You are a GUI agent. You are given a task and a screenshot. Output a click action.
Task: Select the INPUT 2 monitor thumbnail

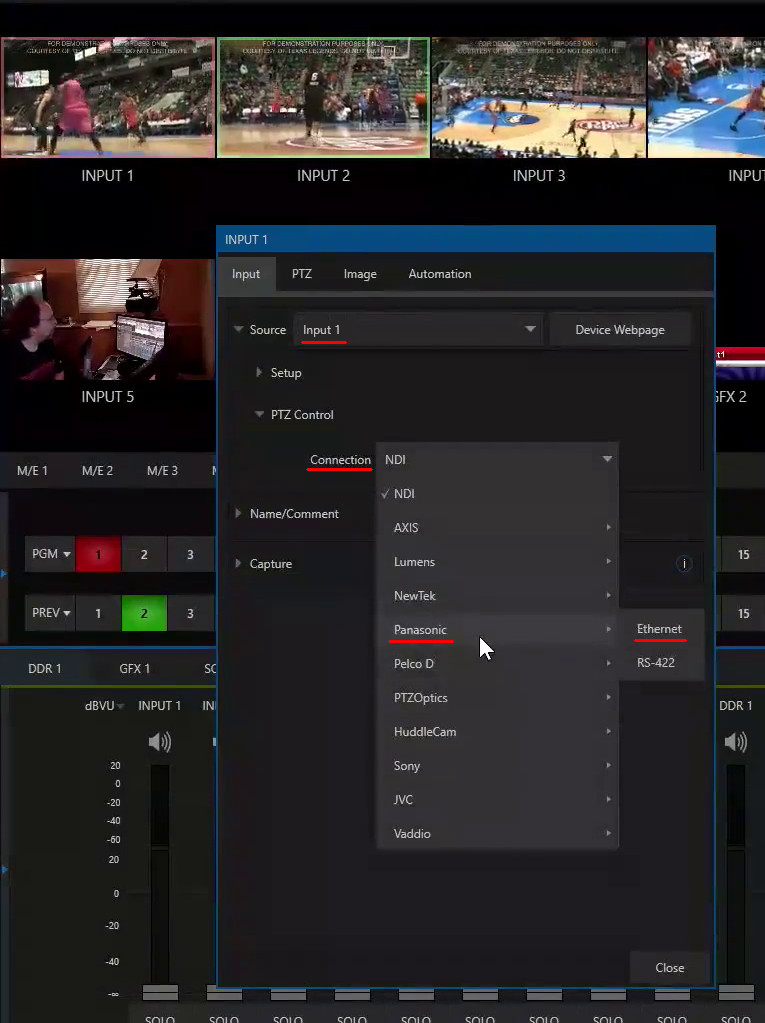pos(323,97)
